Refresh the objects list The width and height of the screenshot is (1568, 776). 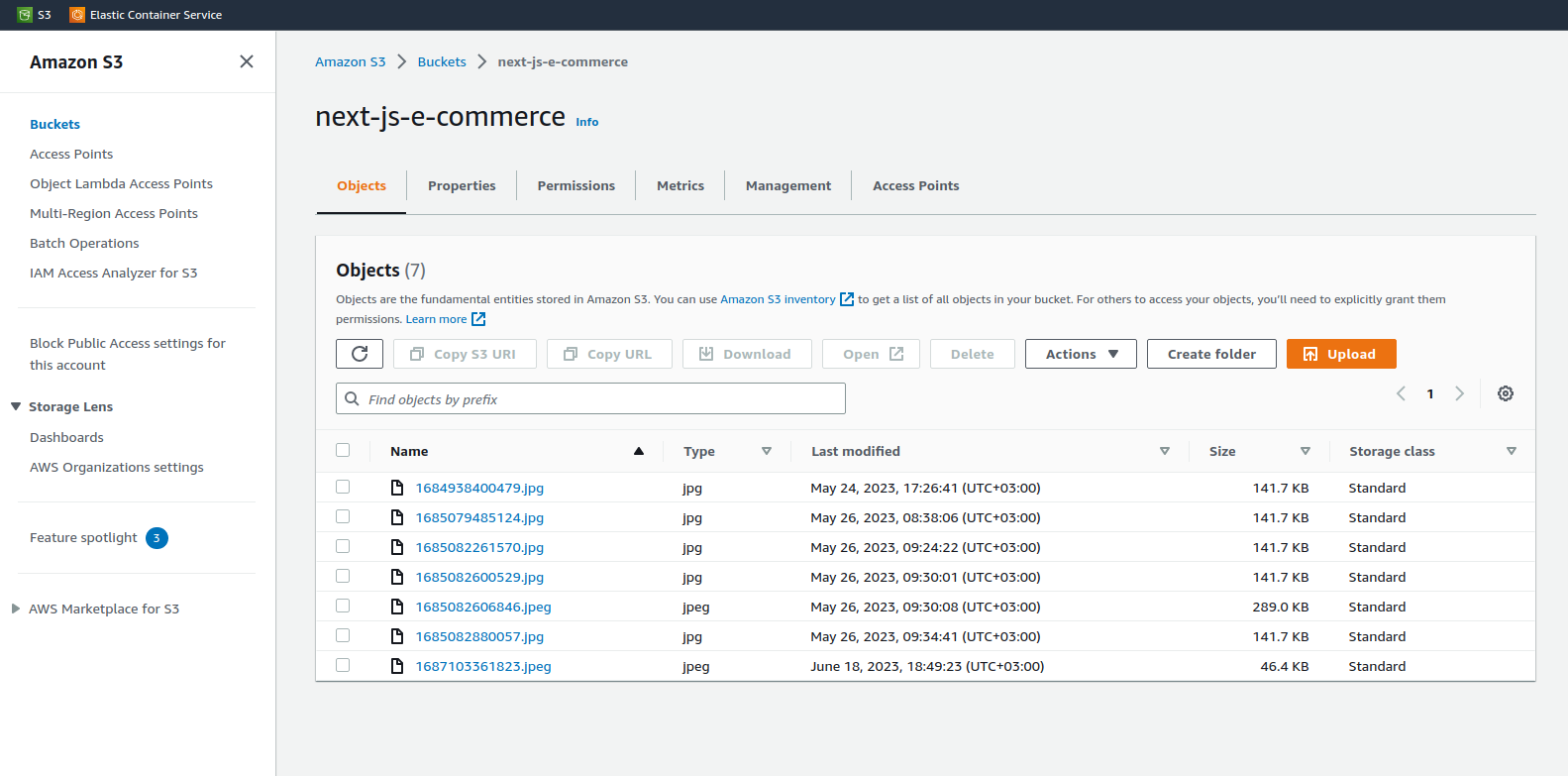coord(360,354)
